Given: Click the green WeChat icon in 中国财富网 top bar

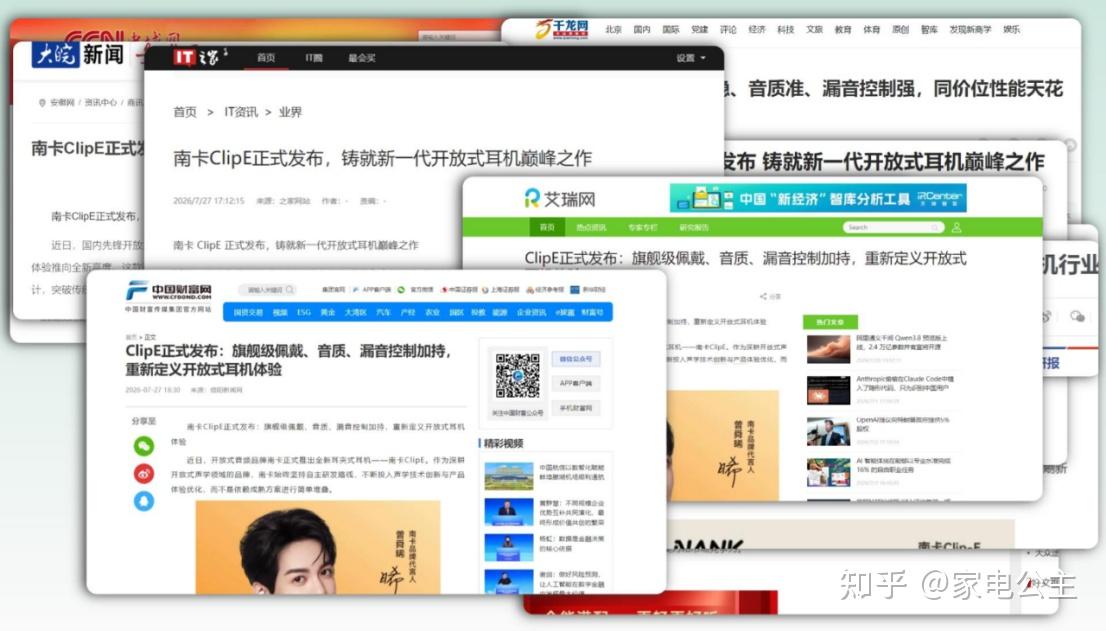Looking at the screenshot, I should pos(401,290).
